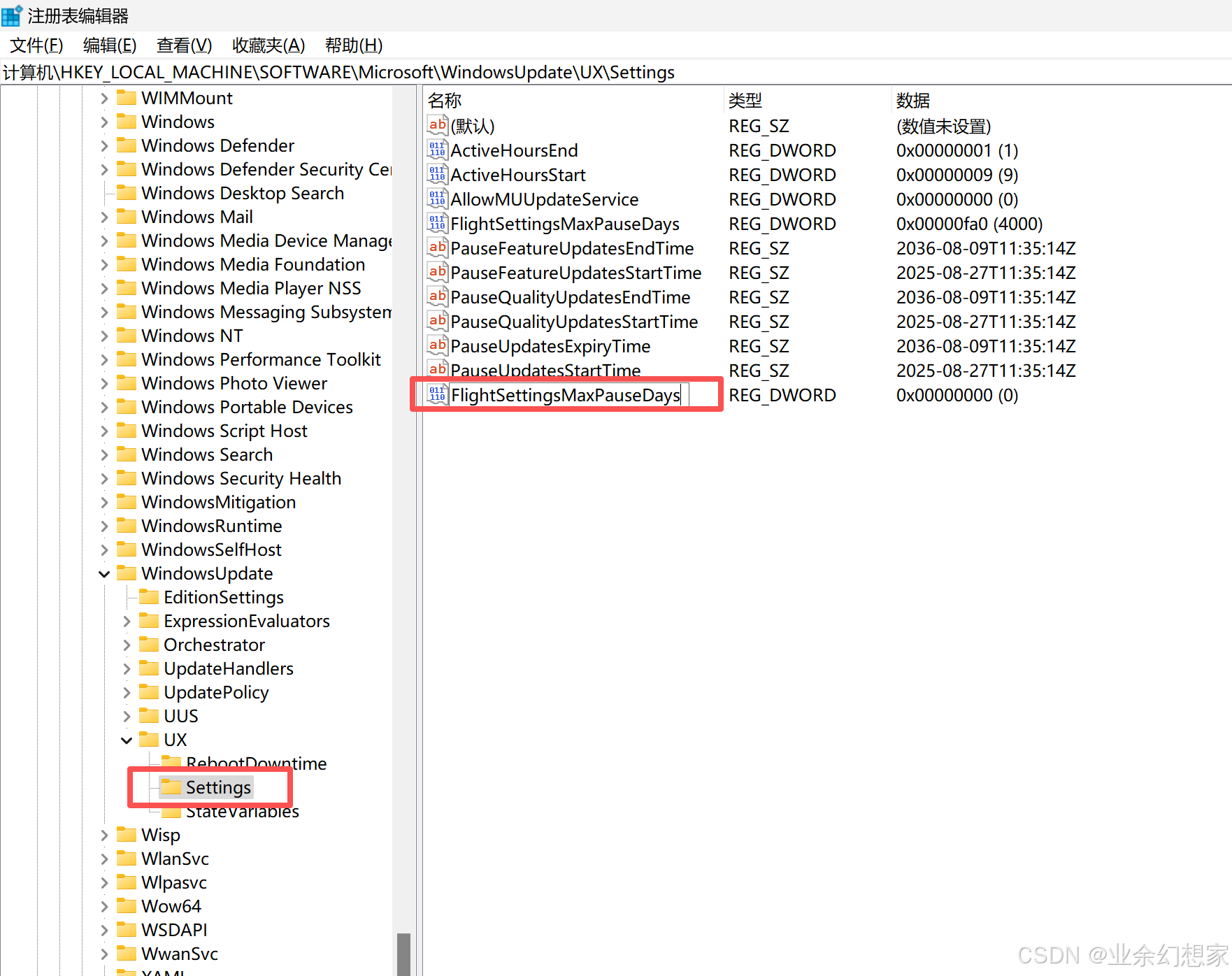The width and height of the screenshot is (1232, 976).
Task: Select the Windows Desktop Search folder icon
Action: (127, 192)
